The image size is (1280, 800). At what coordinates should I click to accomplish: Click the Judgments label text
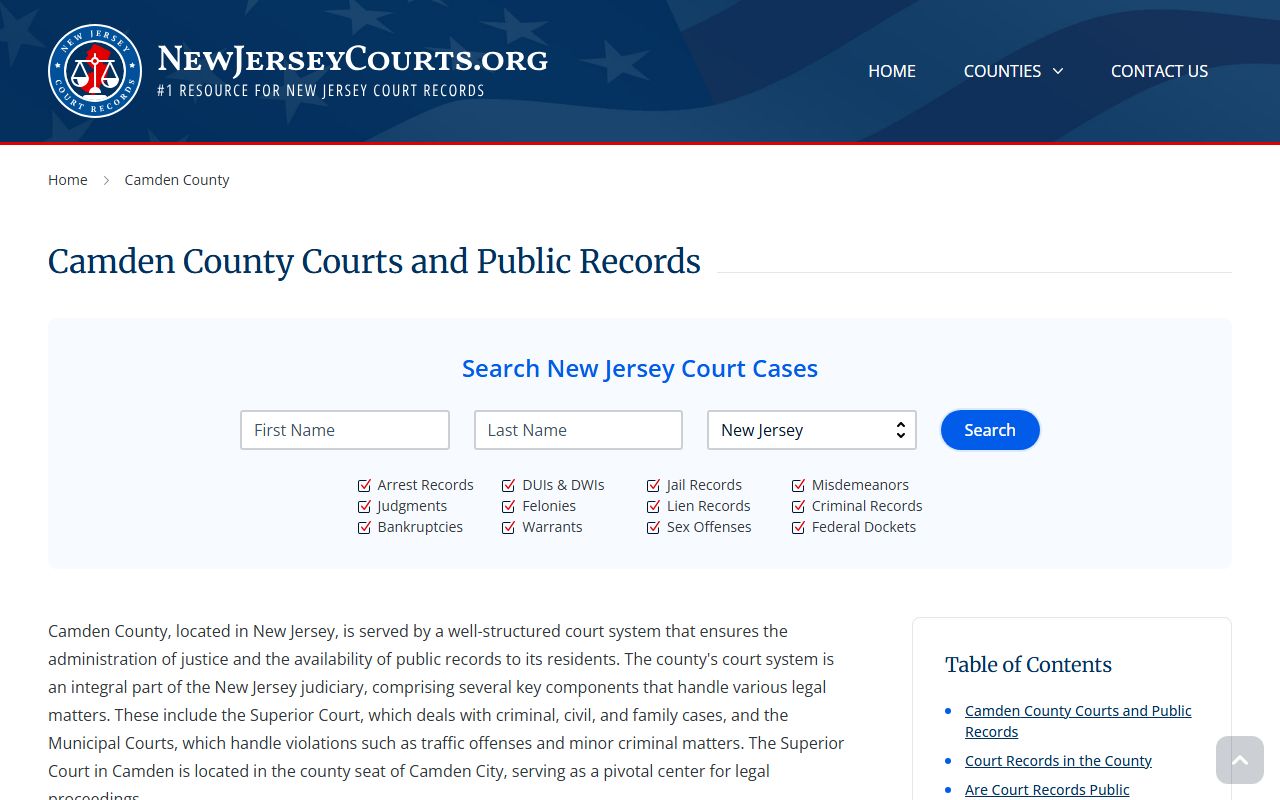(x=412, y=506)
